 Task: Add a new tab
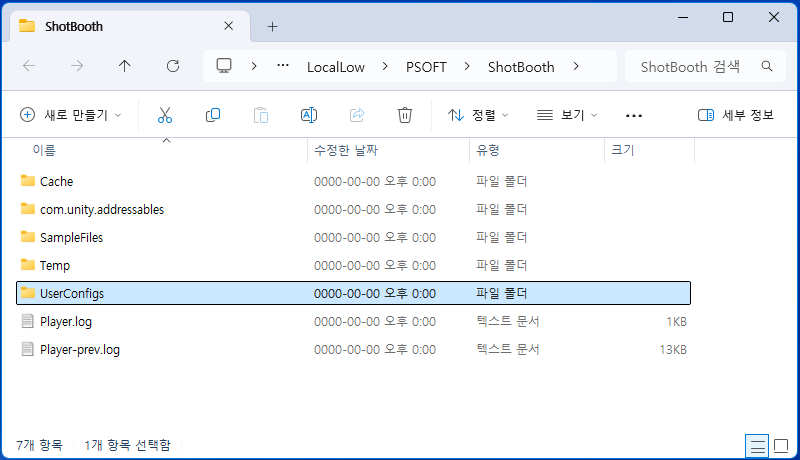pyautogui.click(x=272, y=26)
